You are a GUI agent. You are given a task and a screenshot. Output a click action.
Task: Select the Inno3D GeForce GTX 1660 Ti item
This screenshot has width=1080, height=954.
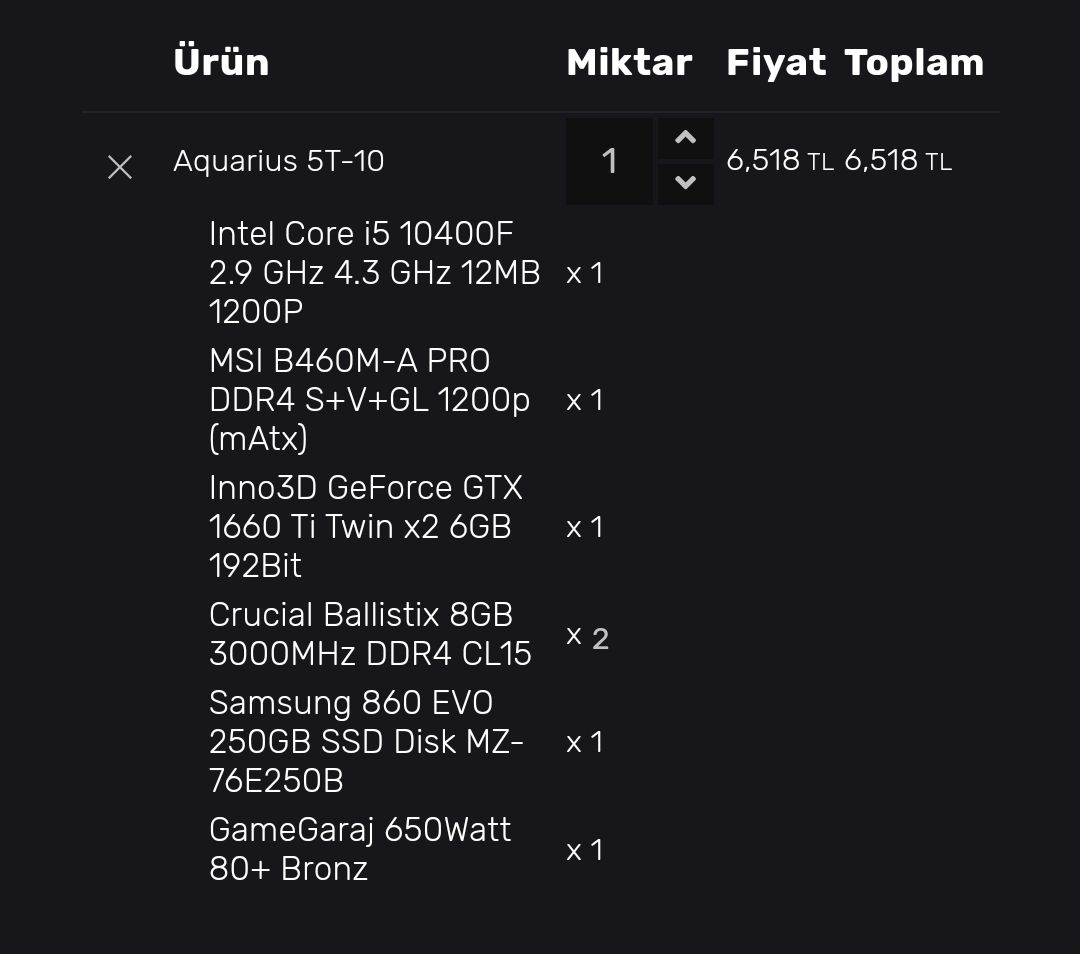(x=365, y=526)
